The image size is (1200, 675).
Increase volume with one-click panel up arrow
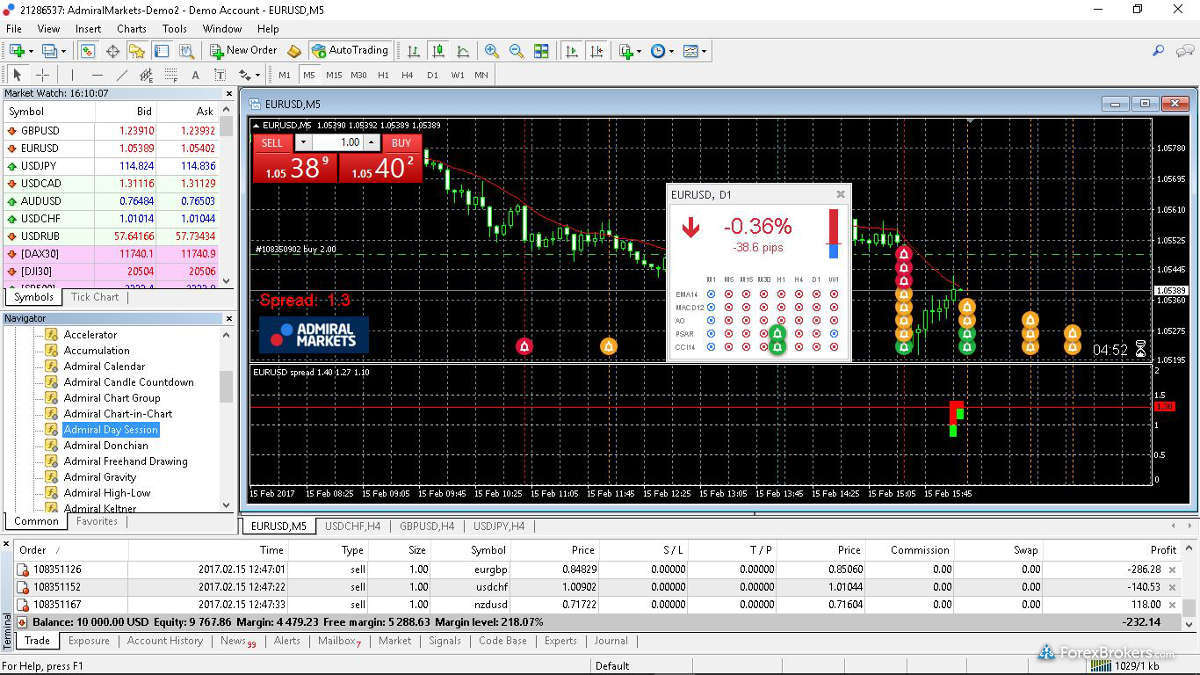pos(372,143)
